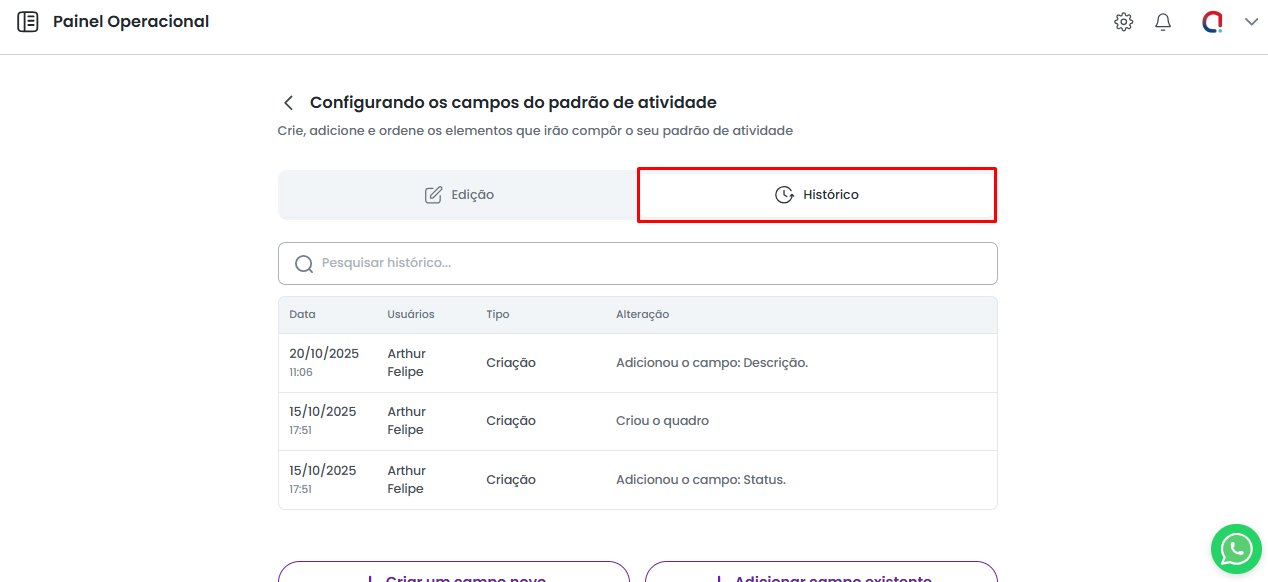
Task: Click the magnifier icon in search bar
Action: (x=304, y=264)
